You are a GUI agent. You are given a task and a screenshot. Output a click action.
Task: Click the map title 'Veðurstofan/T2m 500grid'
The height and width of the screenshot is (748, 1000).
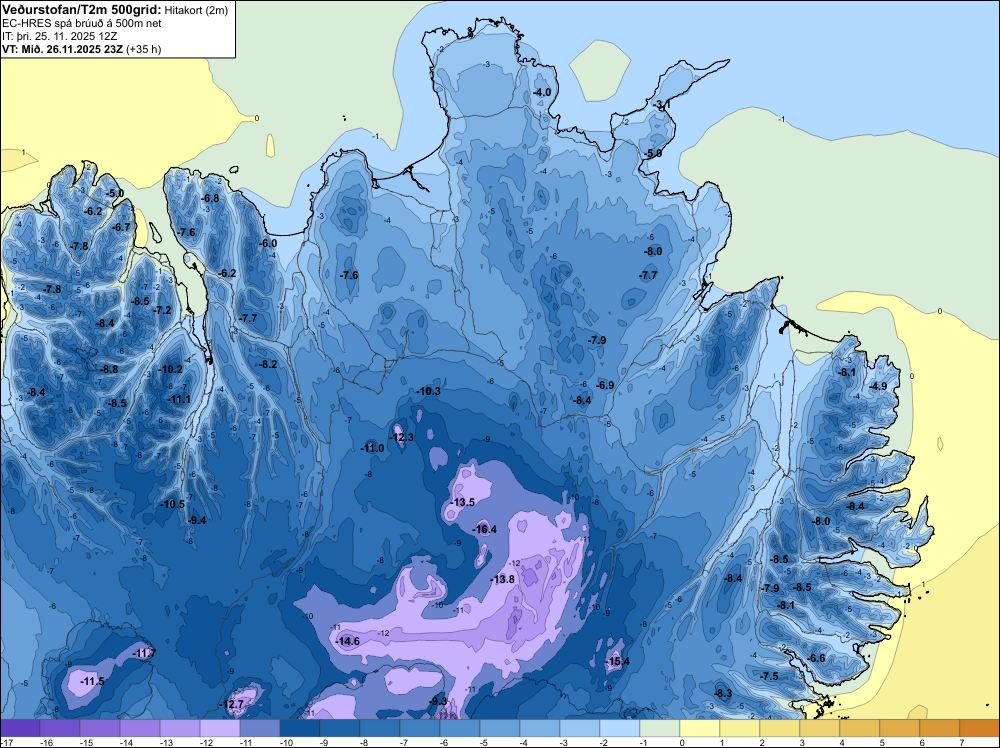click(x=82, y=9)
